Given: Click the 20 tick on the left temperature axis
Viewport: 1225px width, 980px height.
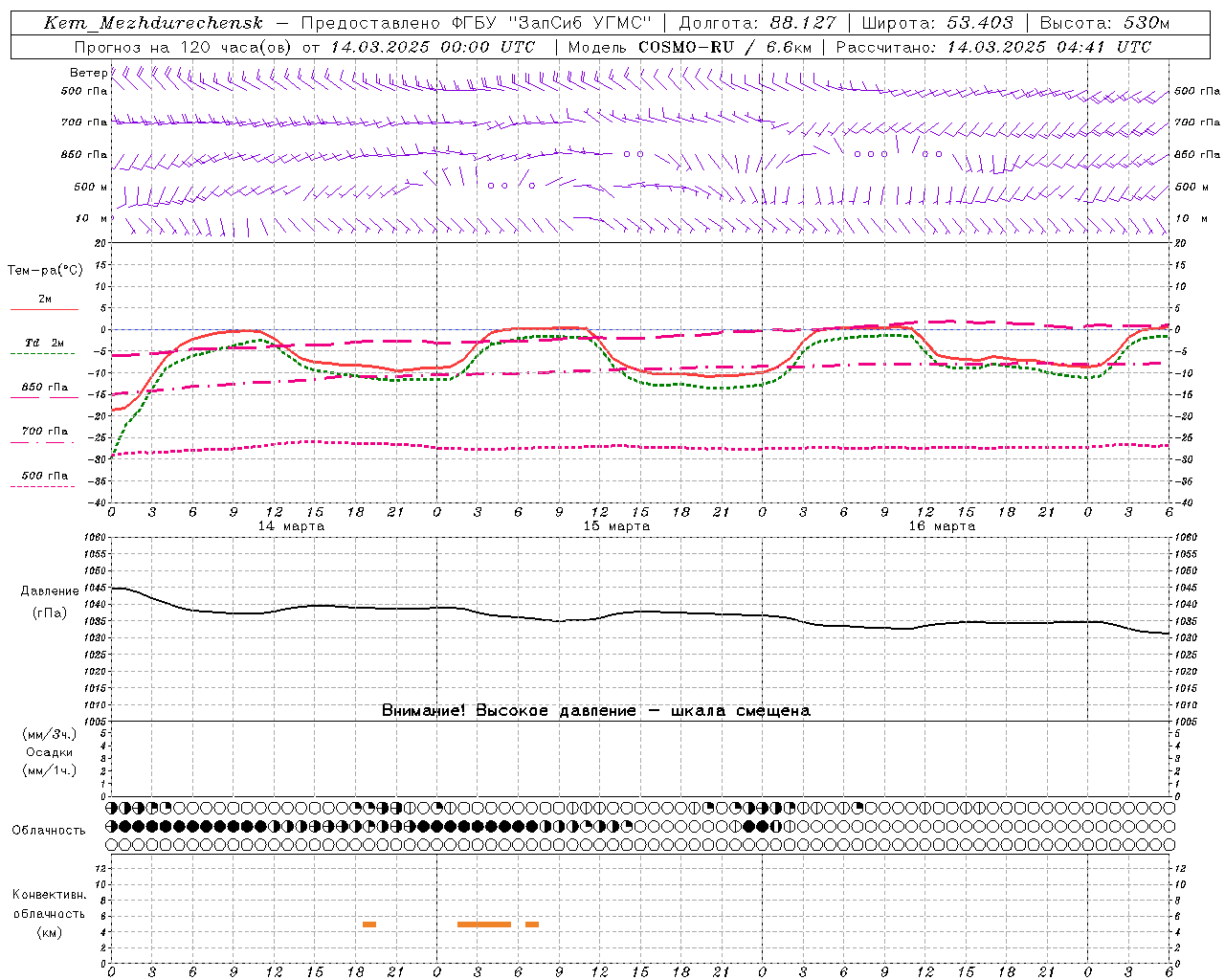Looking at the screenshot, I should 100,243.
